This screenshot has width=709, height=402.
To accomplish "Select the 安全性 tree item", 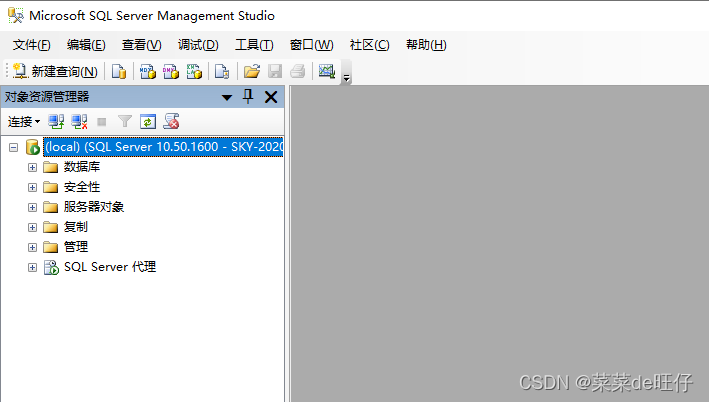I will [82, 187].
